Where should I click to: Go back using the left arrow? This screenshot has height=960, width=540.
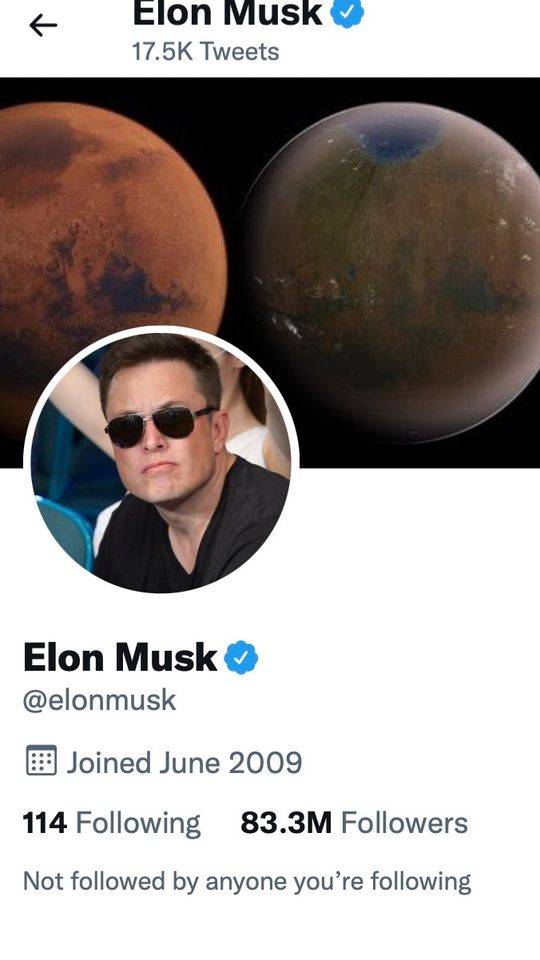(x=43, y=25)
